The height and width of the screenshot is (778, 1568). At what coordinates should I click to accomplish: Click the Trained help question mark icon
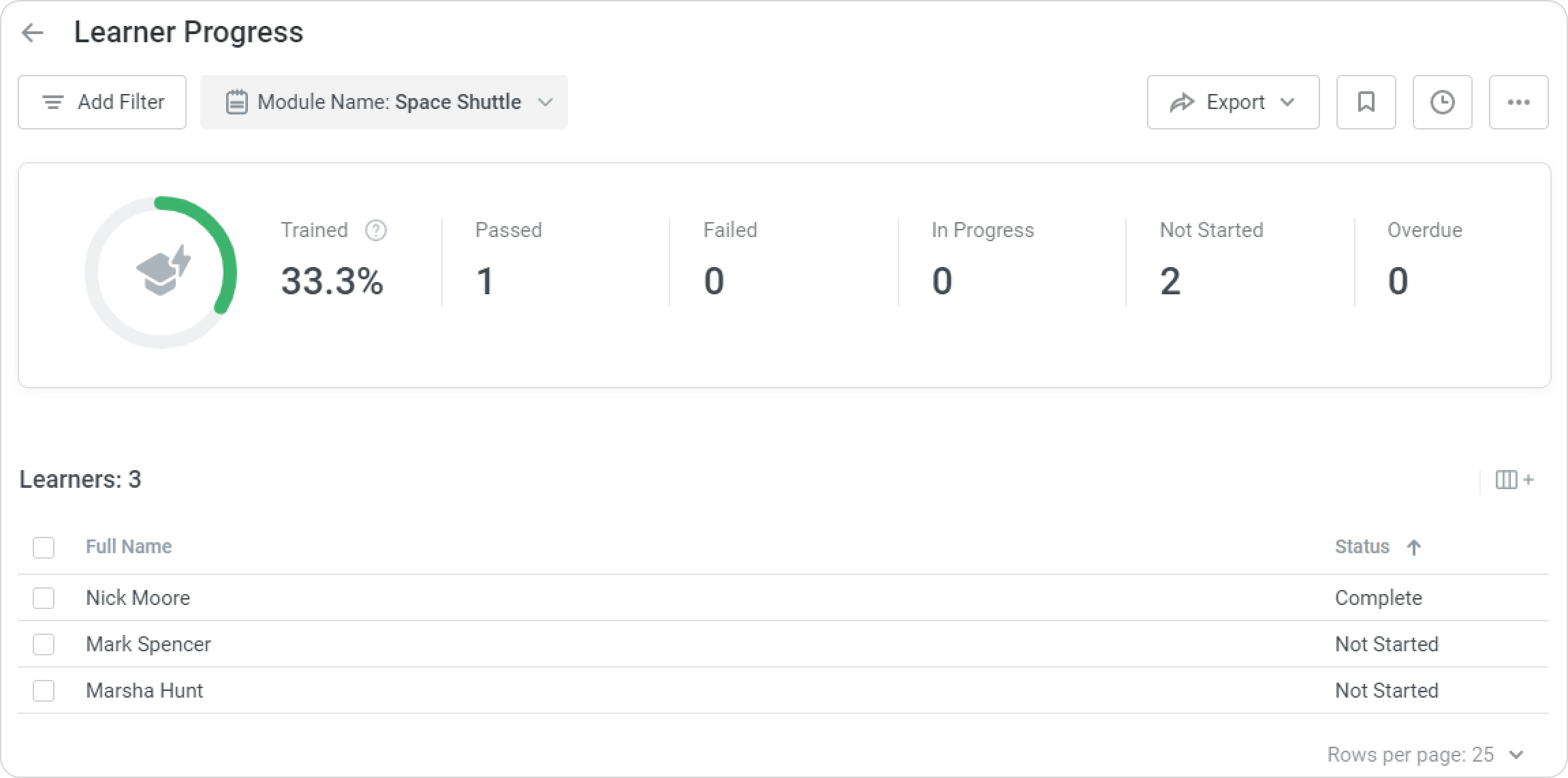(x=376, y=230)
